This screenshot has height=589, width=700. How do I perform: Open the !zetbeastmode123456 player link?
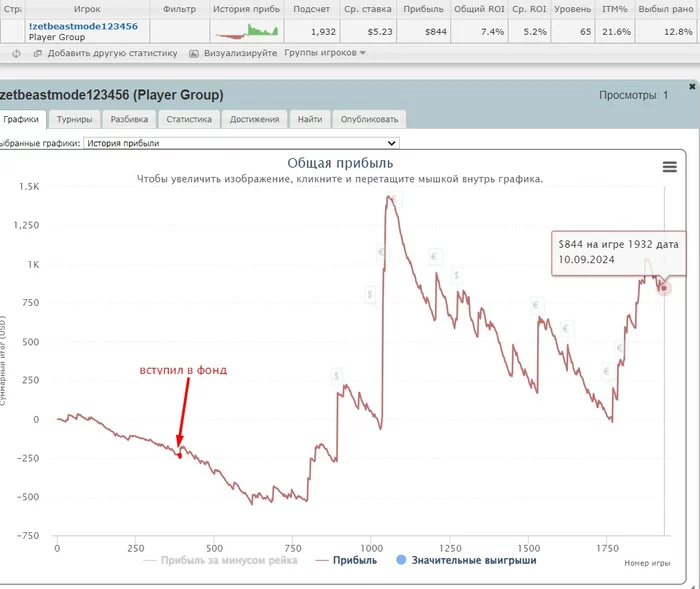point(83,26)
